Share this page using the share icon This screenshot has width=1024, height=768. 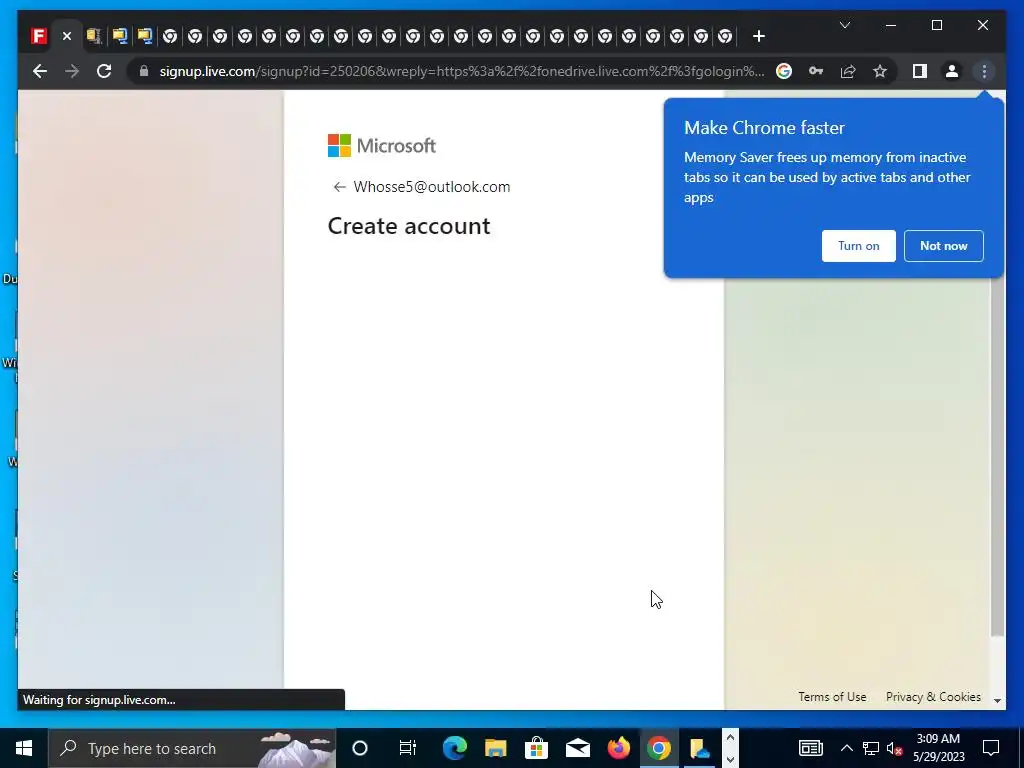[848, 71]
